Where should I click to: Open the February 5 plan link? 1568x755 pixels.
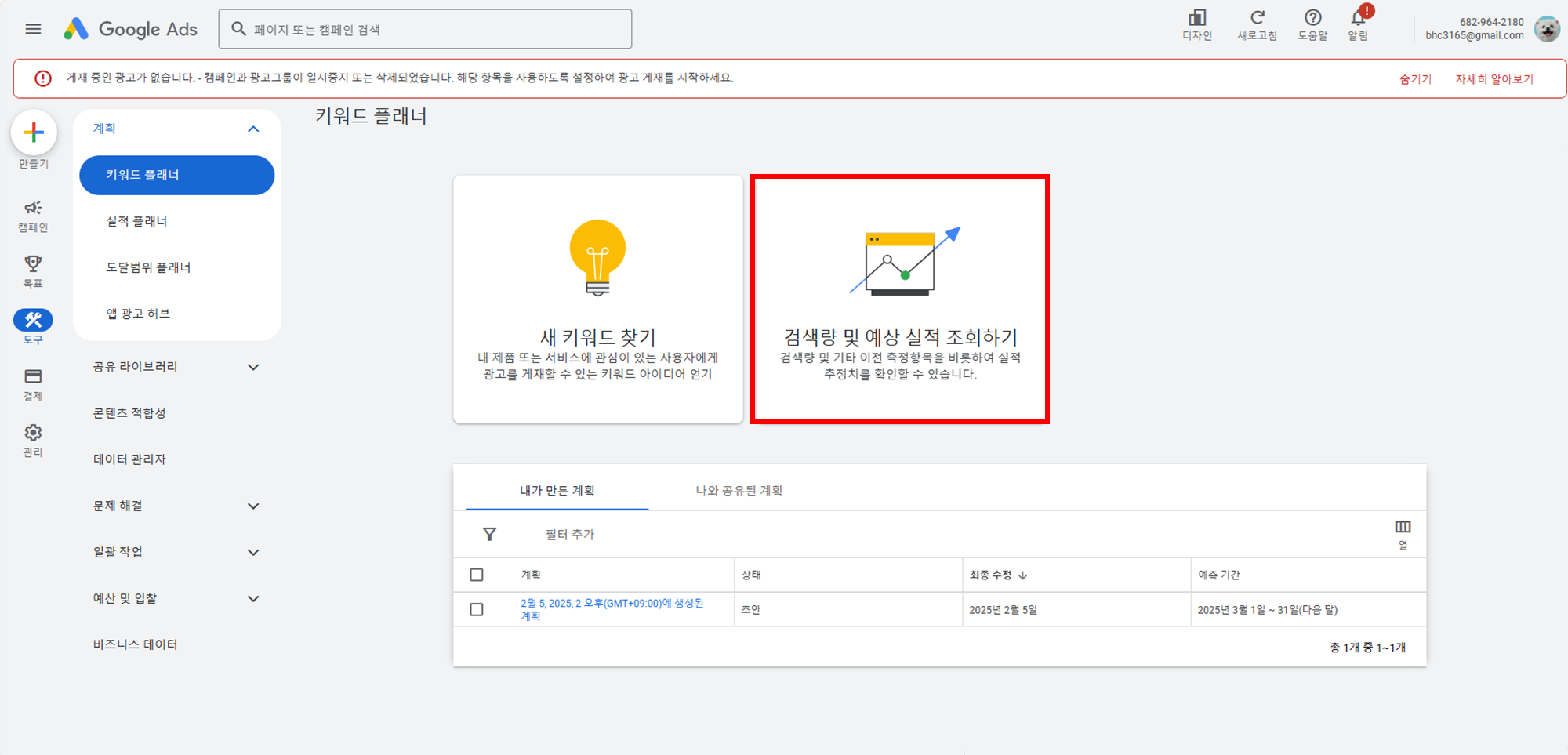click(612, 604)
